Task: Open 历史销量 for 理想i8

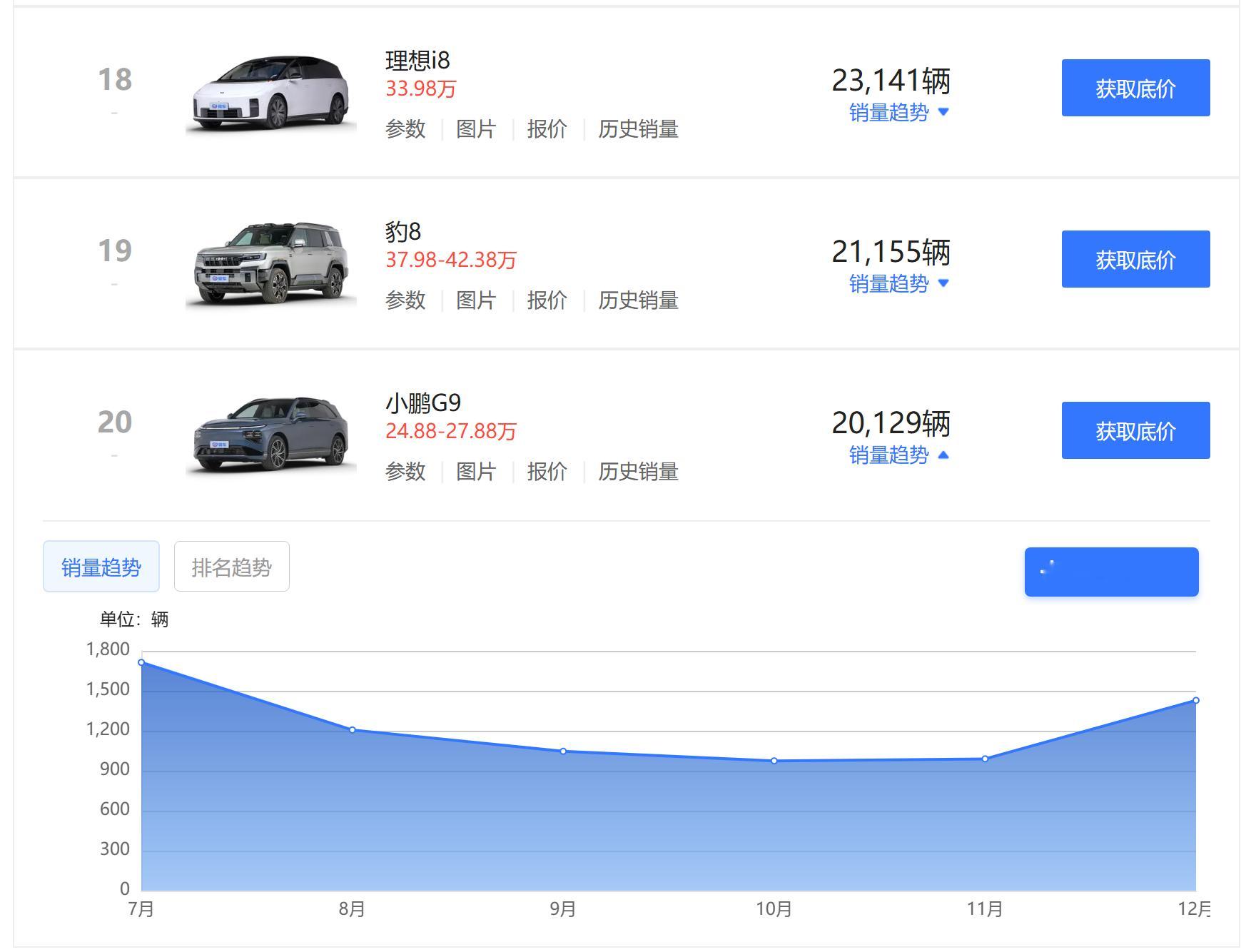Action: click(x=638, y=129)
